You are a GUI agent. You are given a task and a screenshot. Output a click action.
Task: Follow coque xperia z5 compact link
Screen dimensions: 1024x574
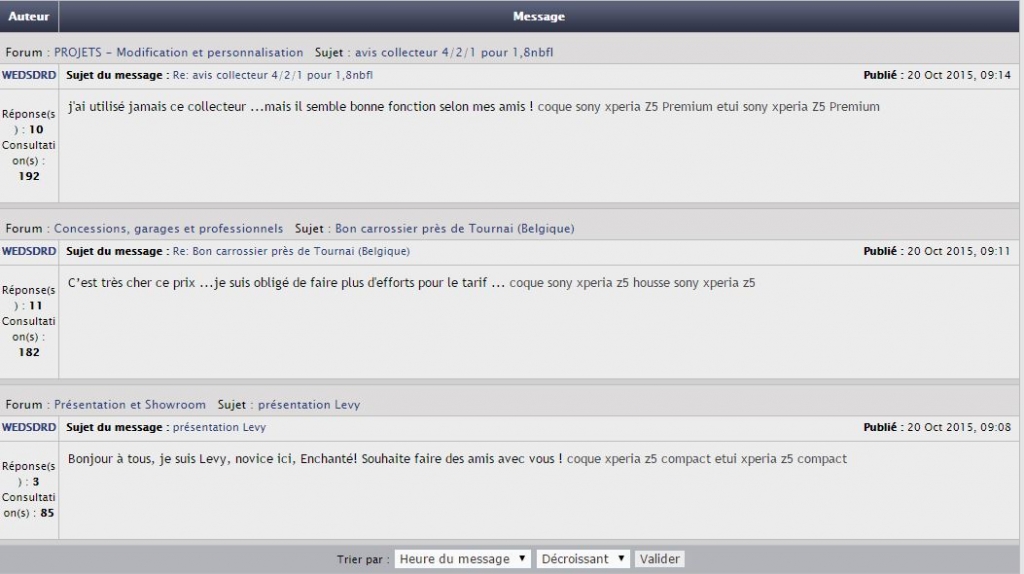[638, 459]
